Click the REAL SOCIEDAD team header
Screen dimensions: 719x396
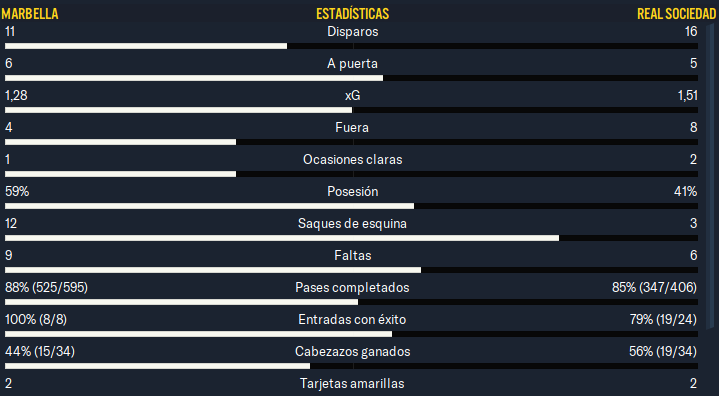(676, 14)
